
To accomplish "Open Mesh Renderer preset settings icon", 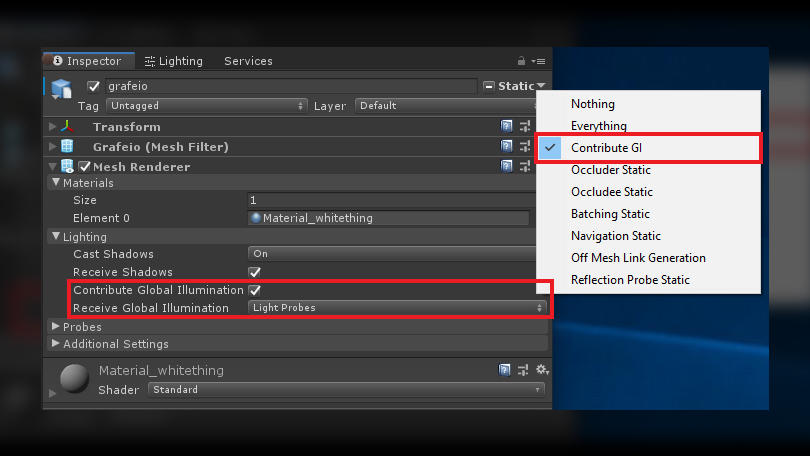I will [x=525, y=166].
